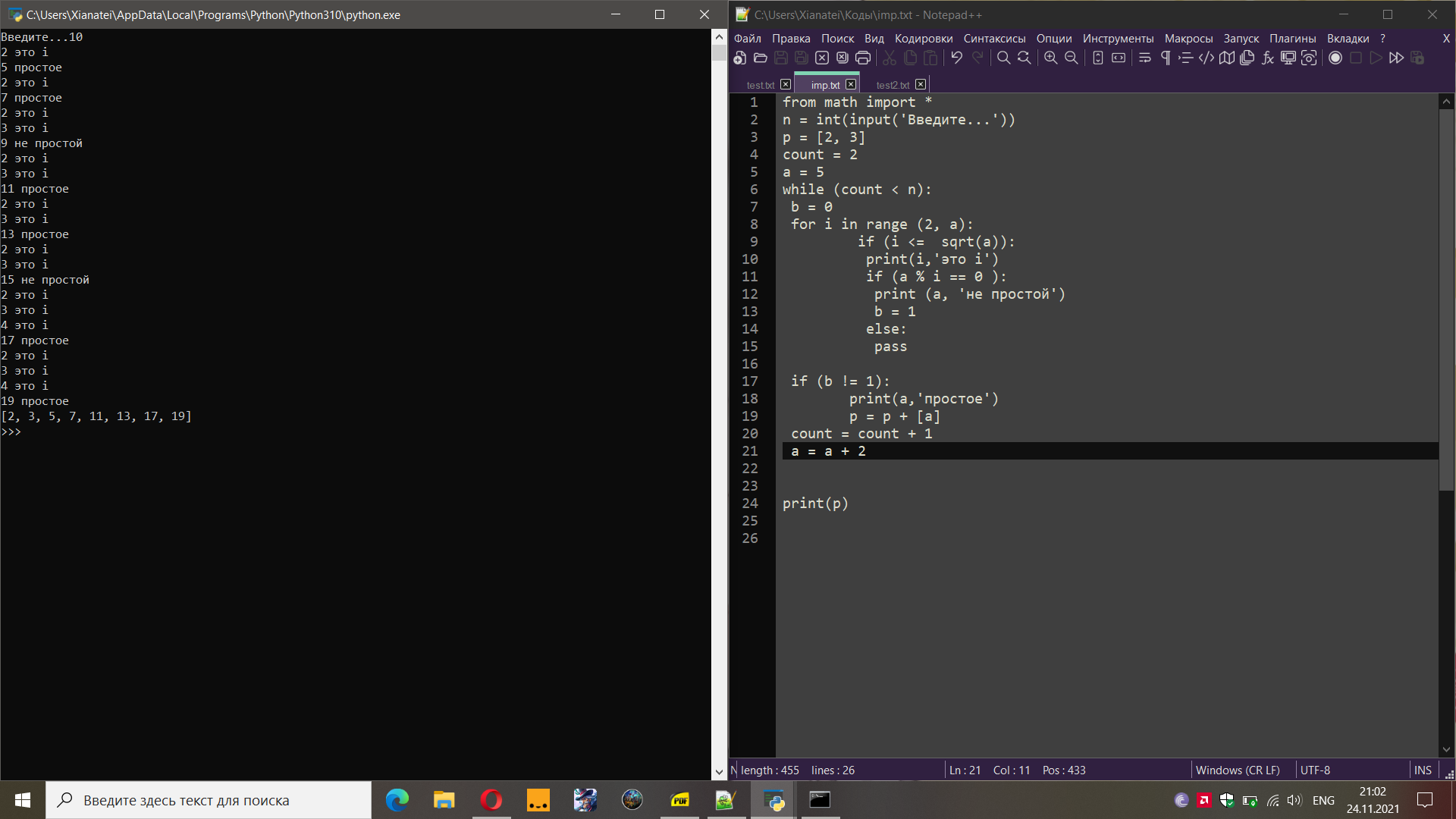Open the Правка menu
Viewport: 1456px width, 819px height.
click(791, 39)
